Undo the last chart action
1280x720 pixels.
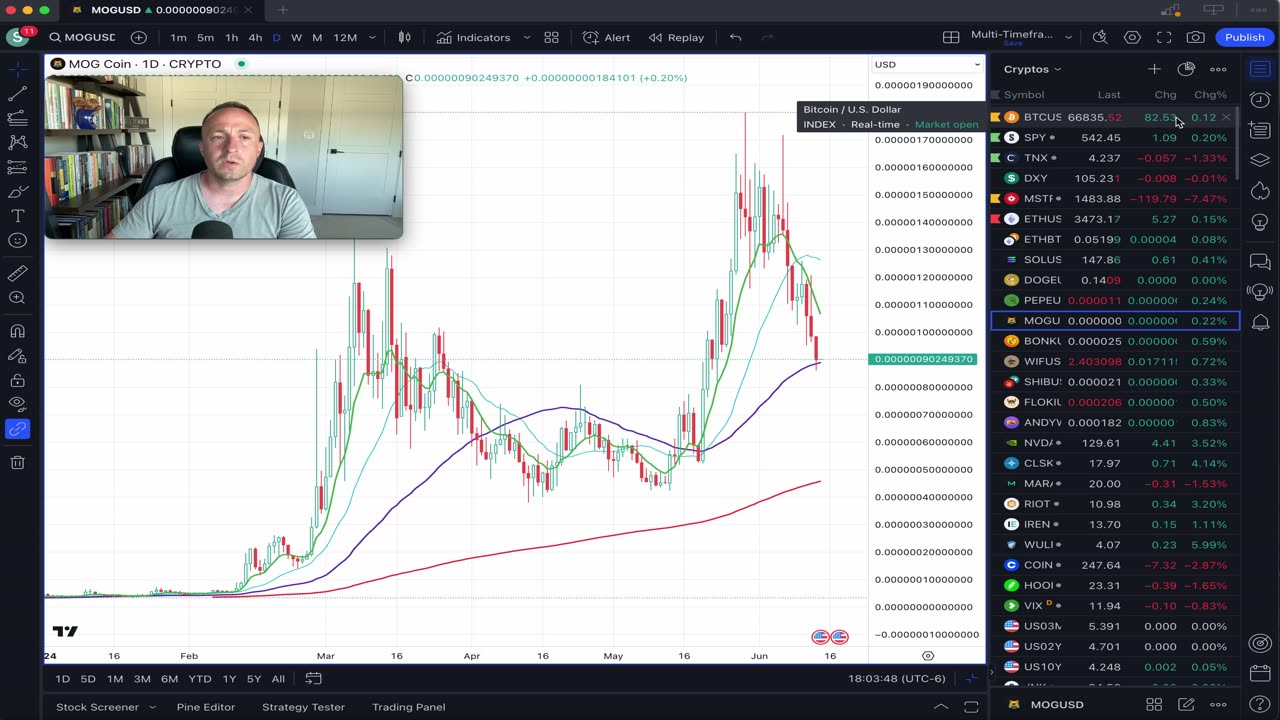point(735,37)
